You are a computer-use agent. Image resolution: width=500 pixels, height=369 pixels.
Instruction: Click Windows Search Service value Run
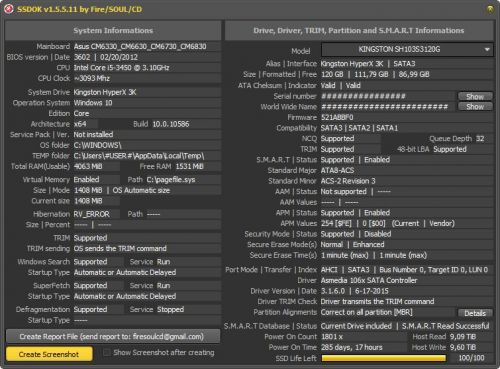pos(164,262)
